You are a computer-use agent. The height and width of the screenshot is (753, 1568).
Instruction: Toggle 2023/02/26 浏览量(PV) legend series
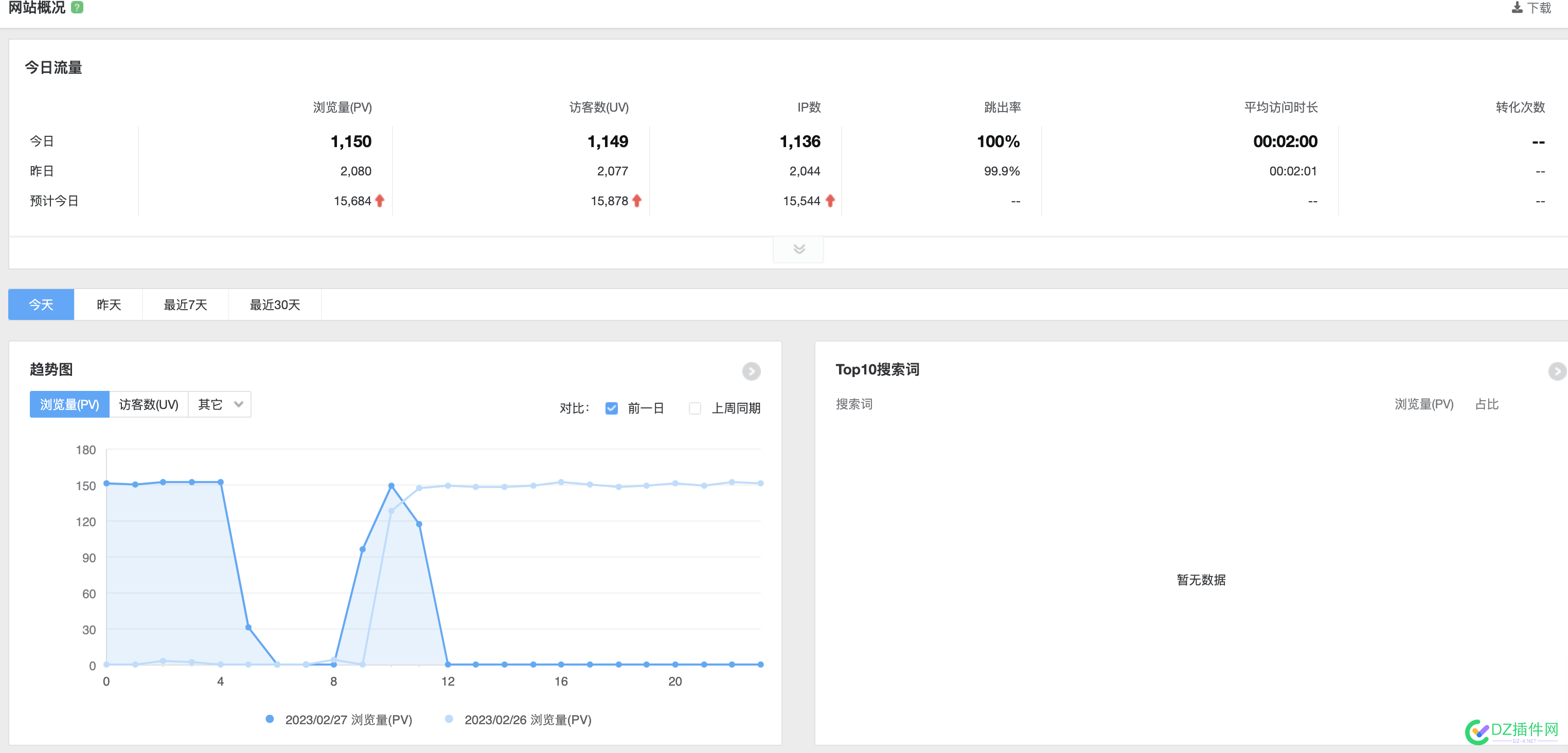coord(519,720)
